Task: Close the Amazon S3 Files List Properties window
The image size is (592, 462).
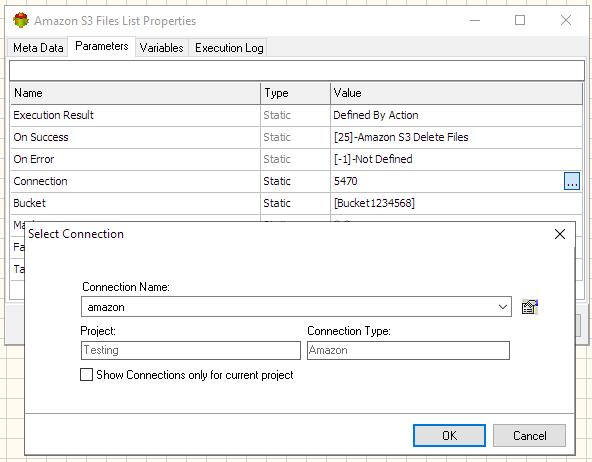Action: pyautogui.click(x=566, y=20)
